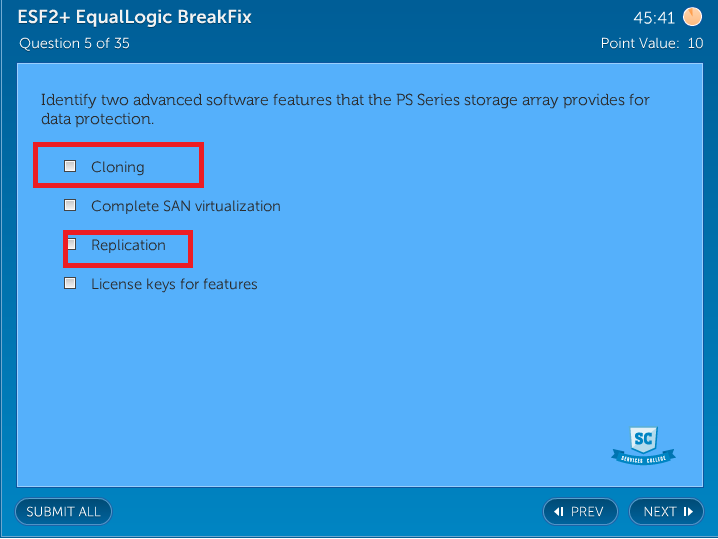Click the Point Value: 10 text
Screen dimensions: 718x539
pos(652,43)
